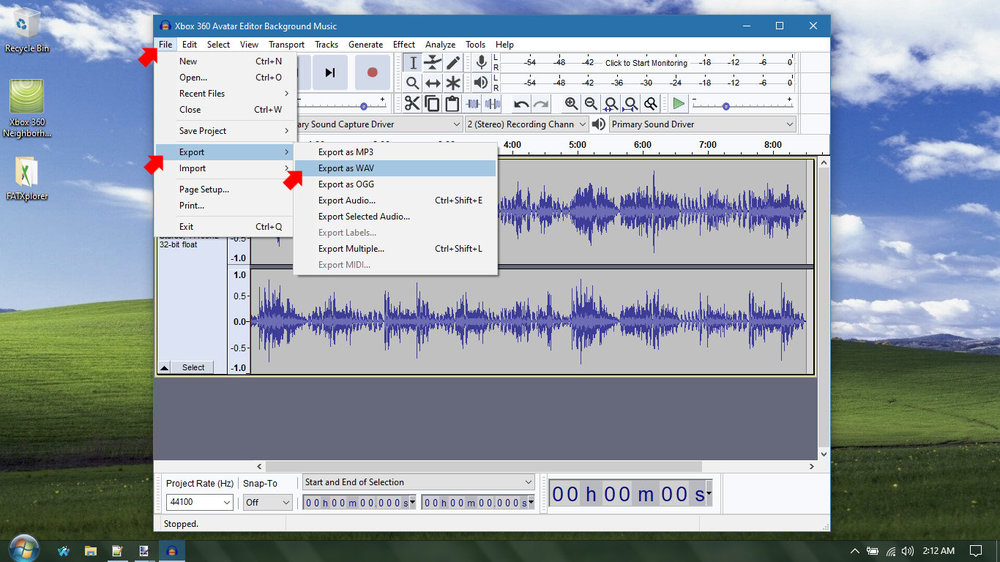Click Print... in the File menu
The image size is (1000, 562).
click(224, 205)
